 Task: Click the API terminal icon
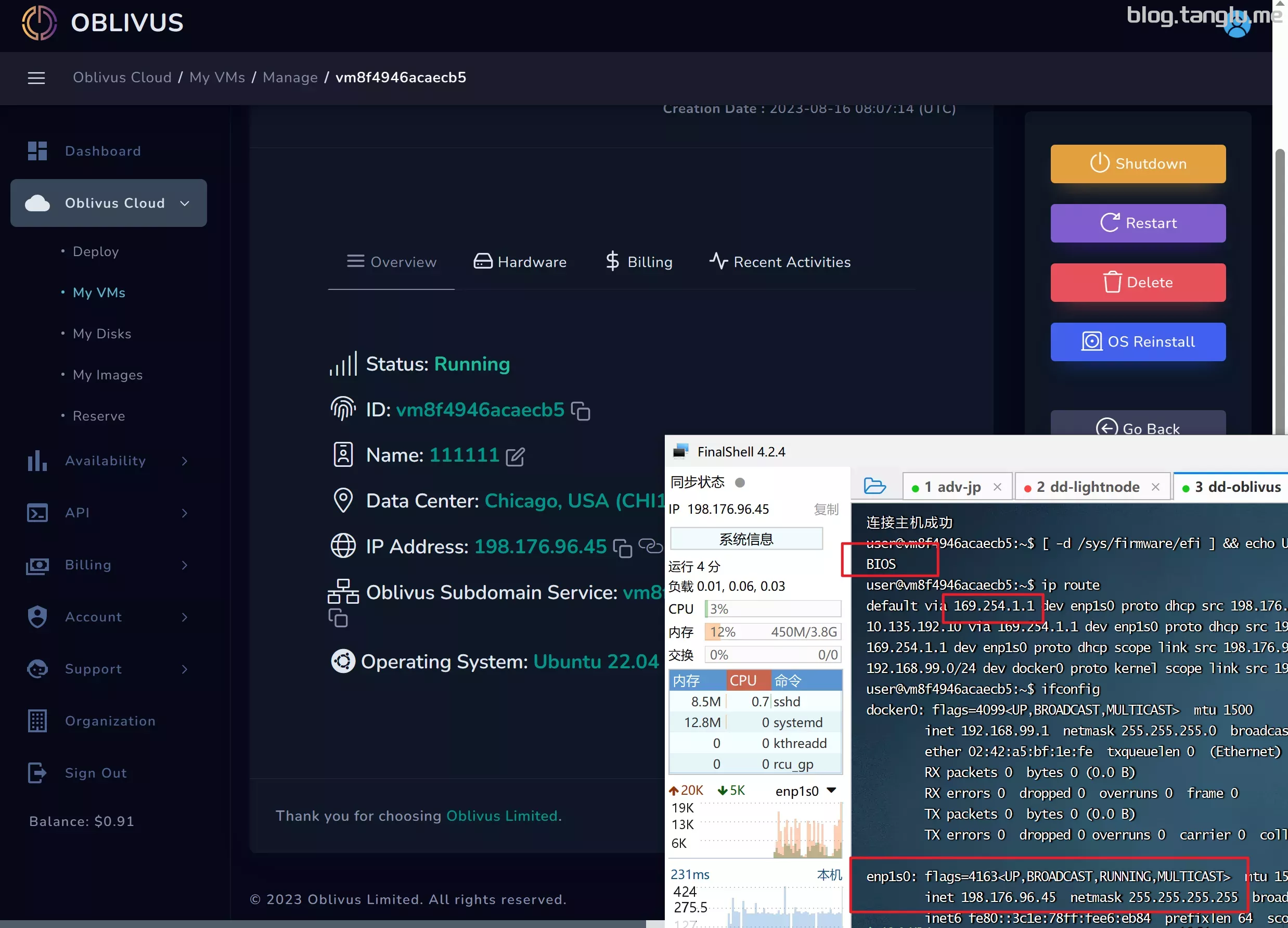pyautogui.click(x=37, y=513)
